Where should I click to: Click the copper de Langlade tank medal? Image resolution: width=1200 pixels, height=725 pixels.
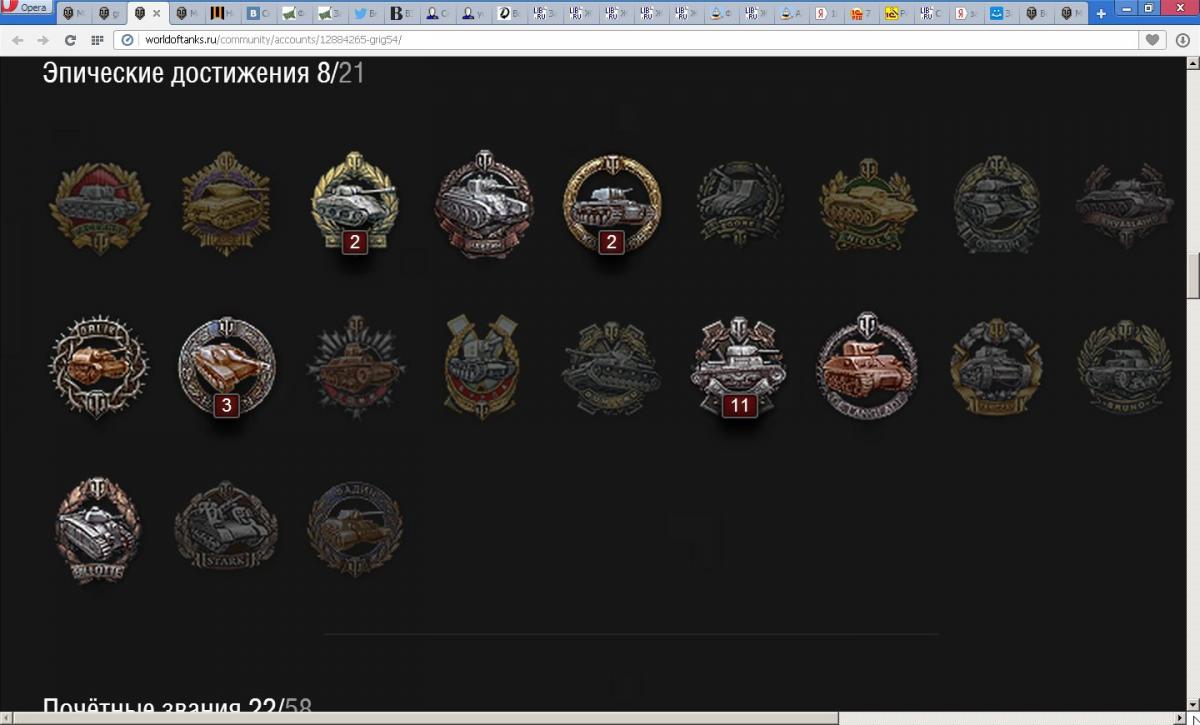pyautogui.click(x=867, y=366)
